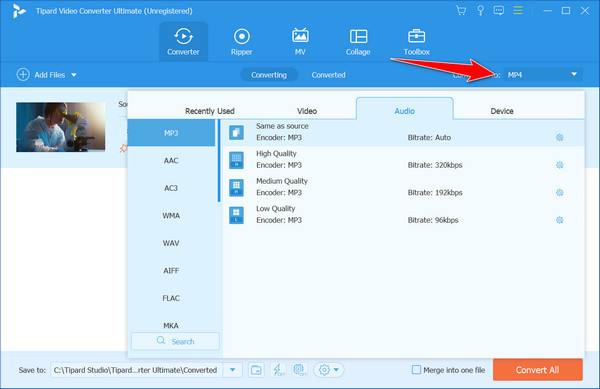This screenshot has width=600, height=389.
Task: Expand the Save to path dropdown arrow
Action: click(x=232, y=370)
